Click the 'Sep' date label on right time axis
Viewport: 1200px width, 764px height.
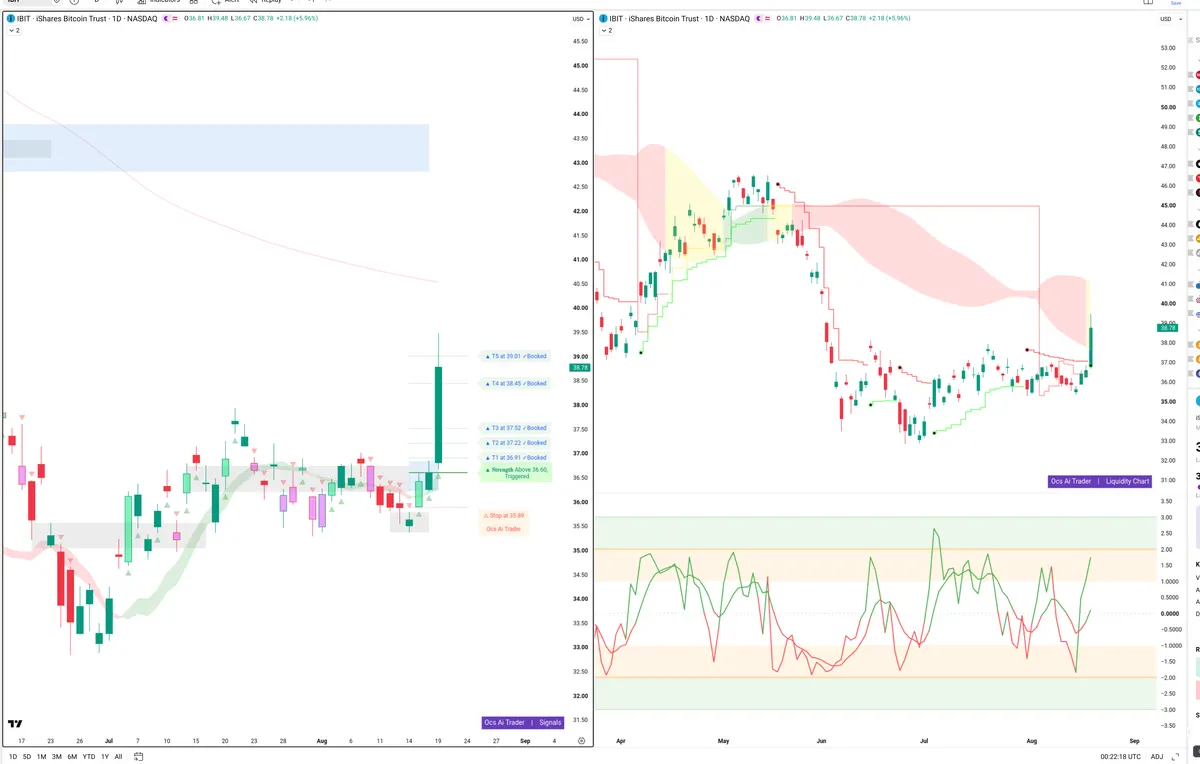(x=1134, y=741)
